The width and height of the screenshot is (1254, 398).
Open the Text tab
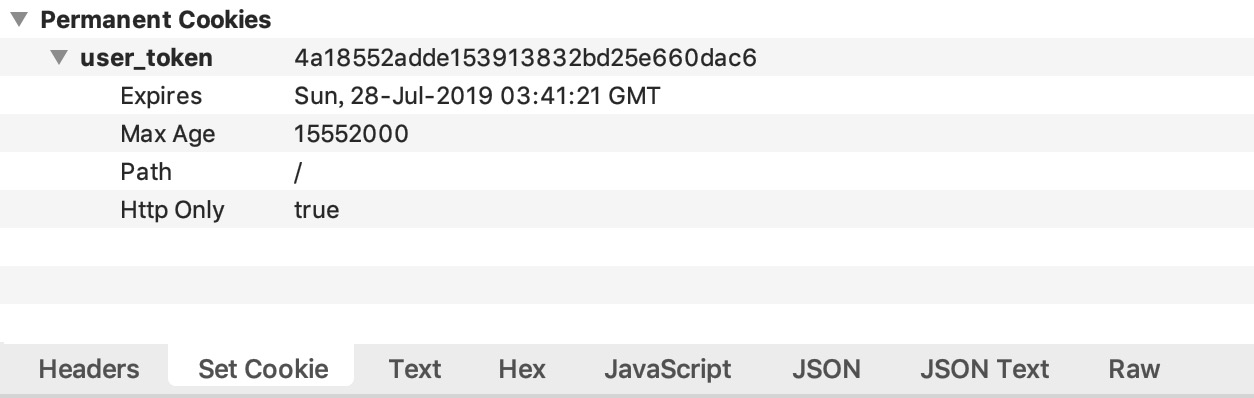click(415, 369)
